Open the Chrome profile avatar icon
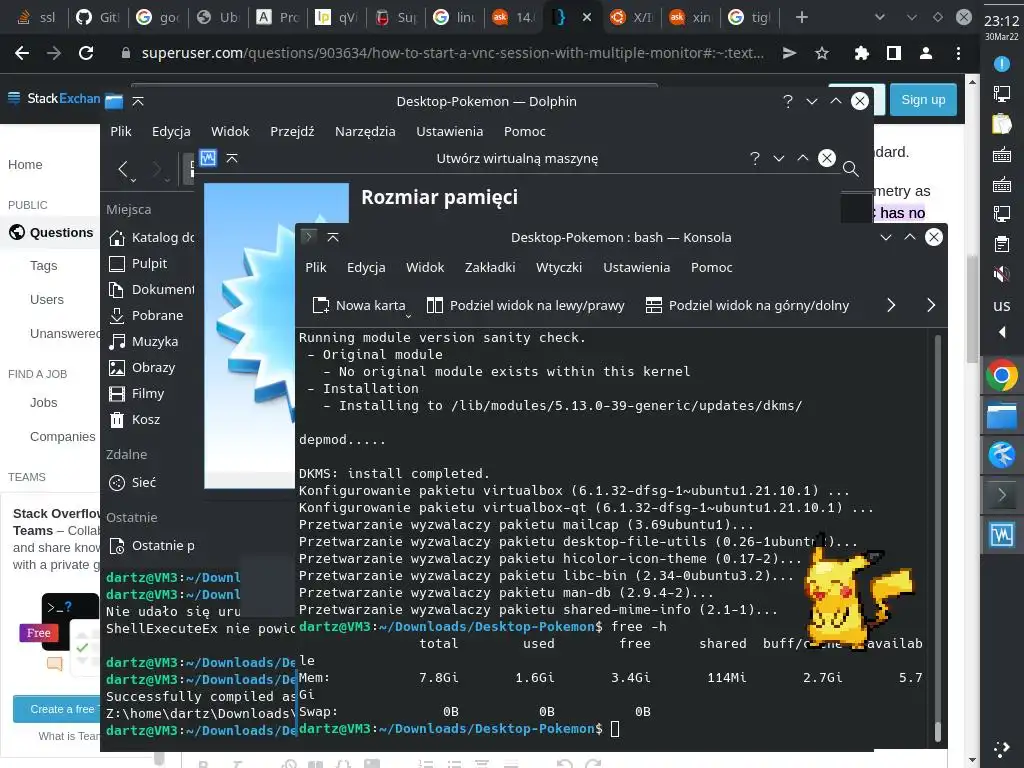1024x768 pixels. (925, 53)
